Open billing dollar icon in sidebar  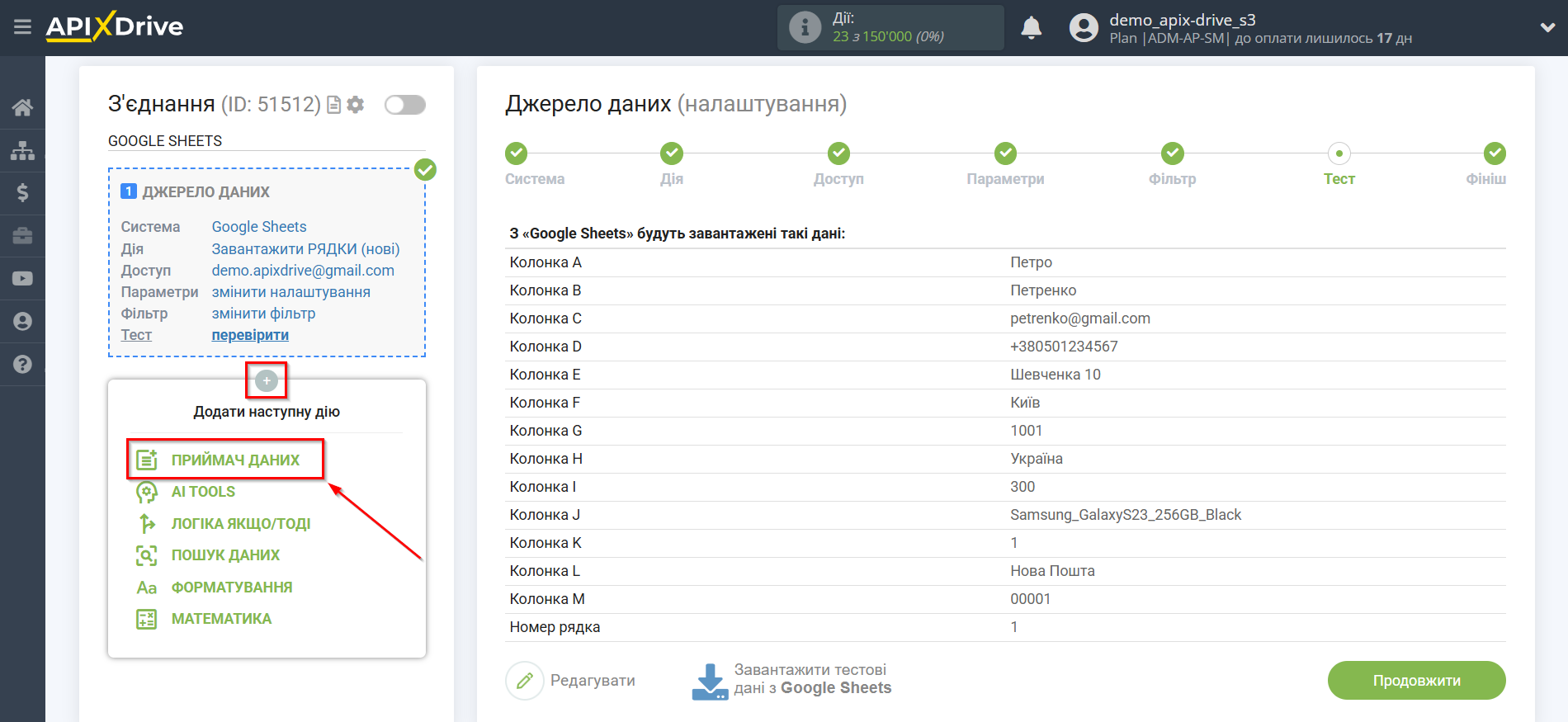(x=22, y=192)
